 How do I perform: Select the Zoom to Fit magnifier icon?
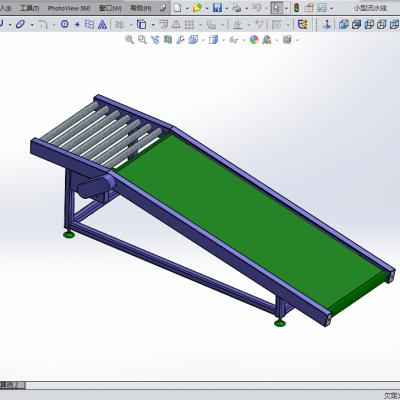(129, 40)
